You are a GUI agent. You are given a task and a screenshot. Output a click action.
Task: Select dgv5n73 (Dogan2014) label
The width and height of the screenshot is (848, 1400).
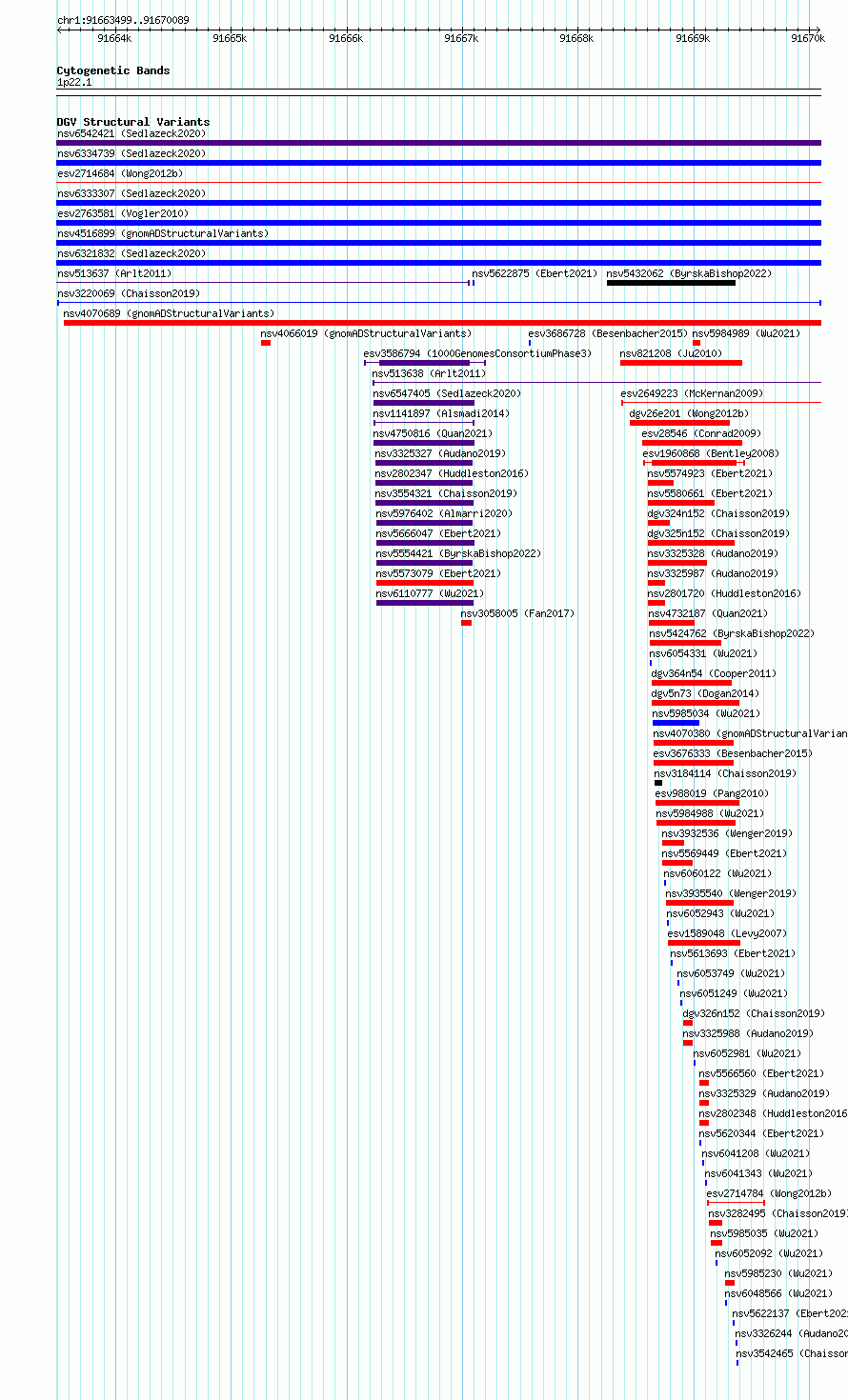(705, 694)
